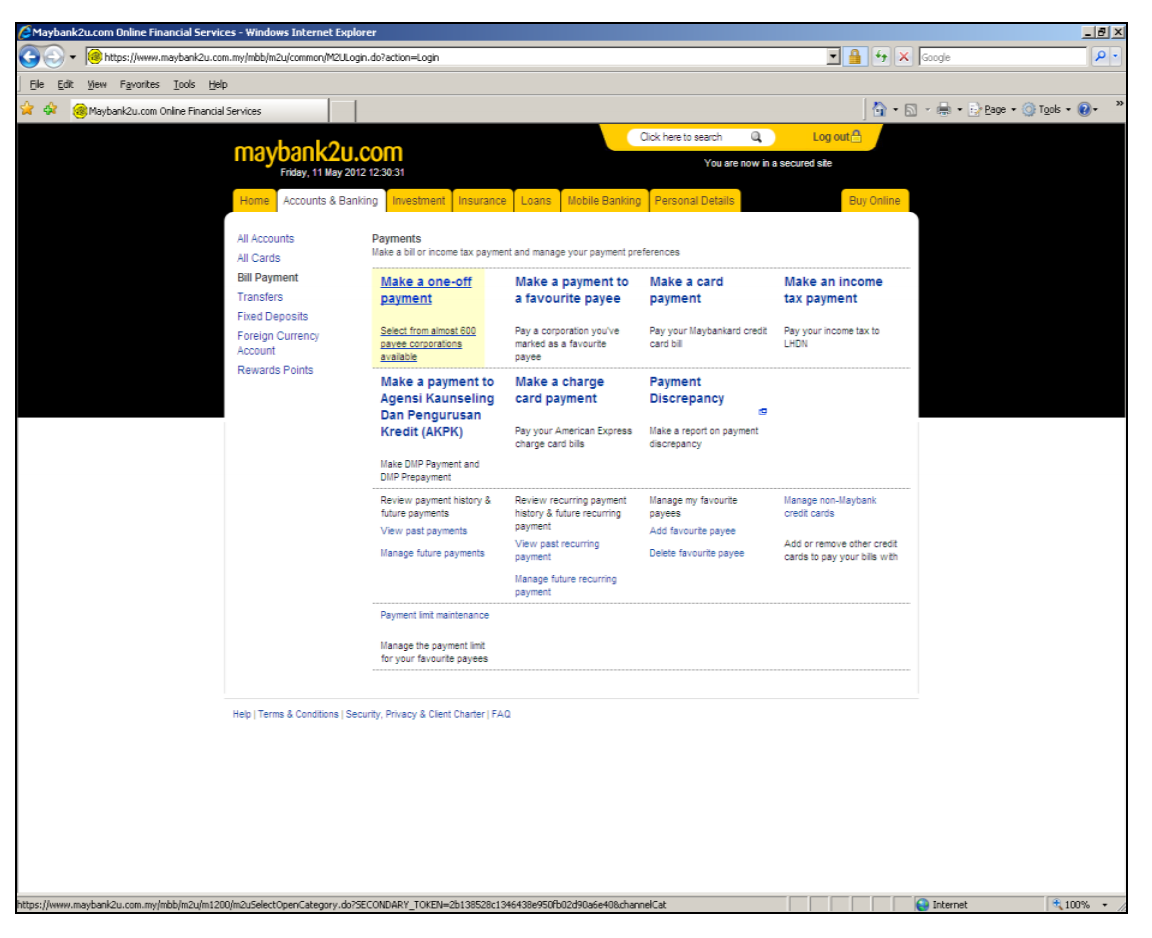Click the magnifier icon in site search

(756, 137)
